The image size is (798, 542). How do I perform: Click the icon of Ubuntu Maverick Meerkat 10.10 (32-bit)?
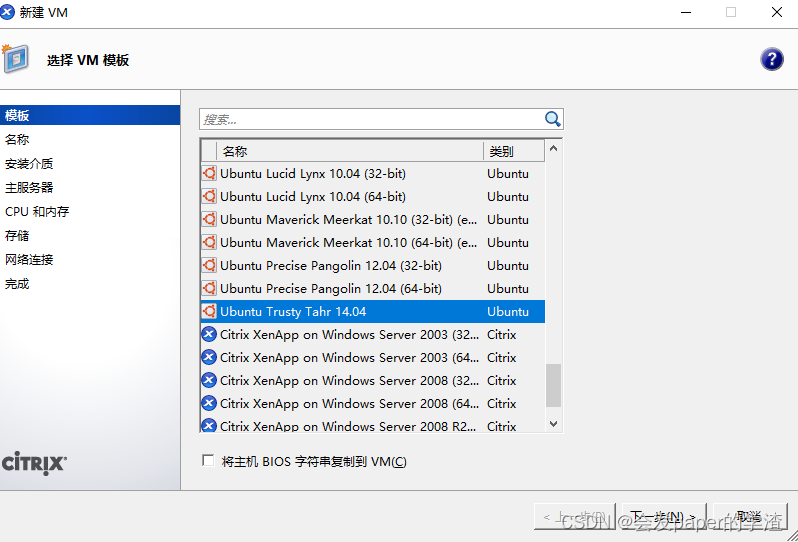pos(209,219)
